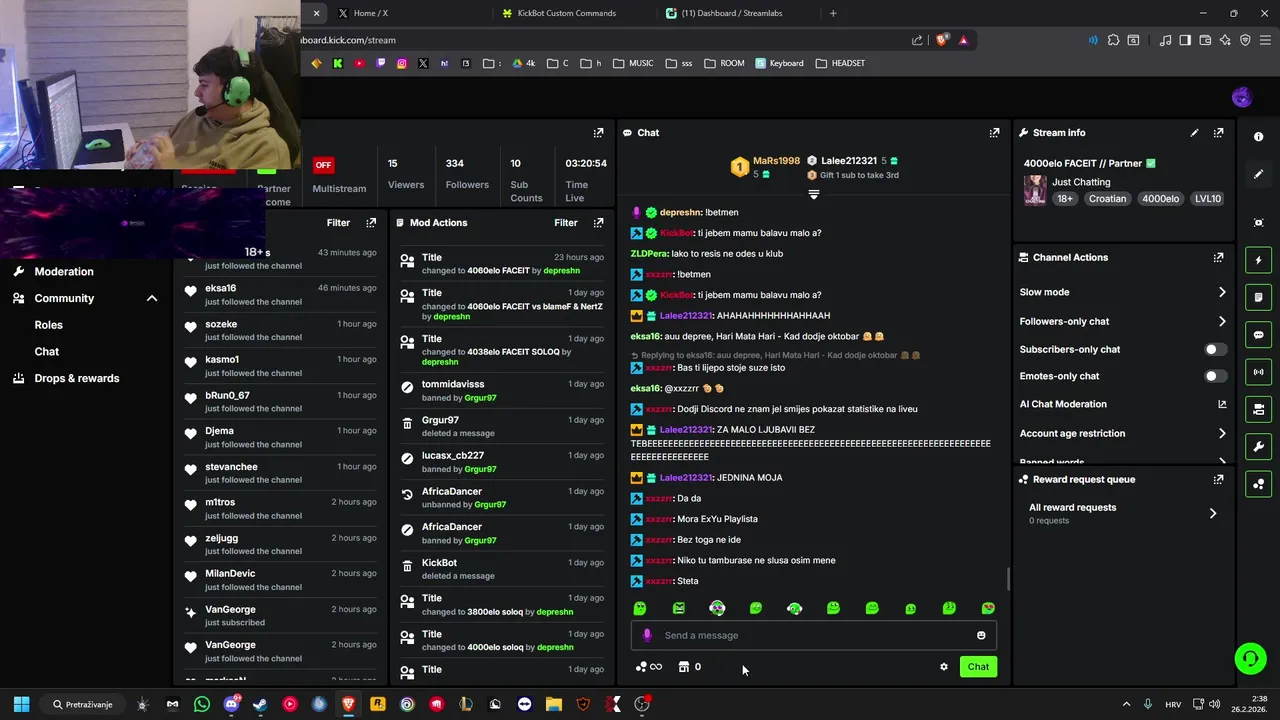Click Grgur97 link under tommidavisss ban
This screenshot has height=720, width=1280.
coord(480,397)
